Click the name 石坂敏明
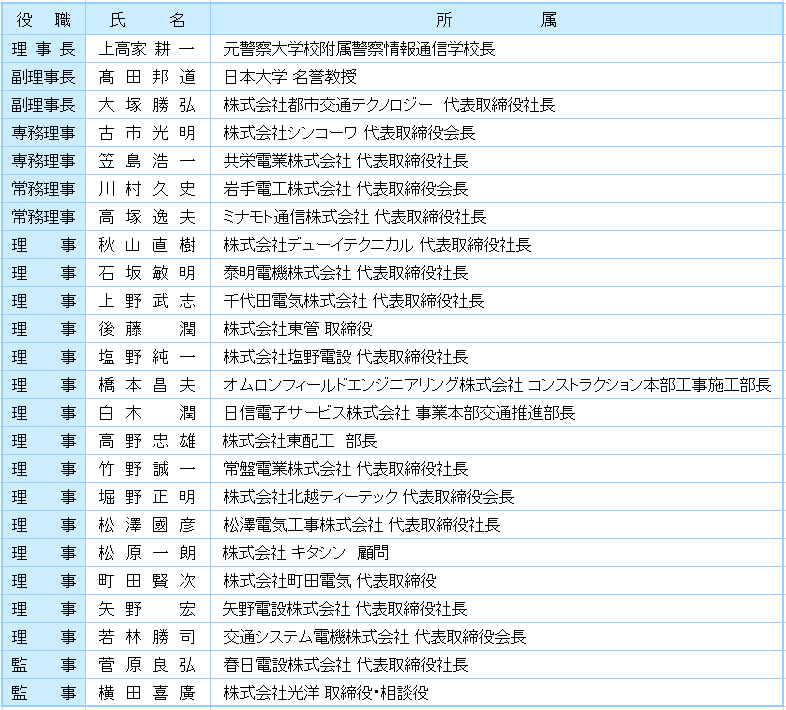The height and width of the screenshot is (710, 786). (148, 273)
